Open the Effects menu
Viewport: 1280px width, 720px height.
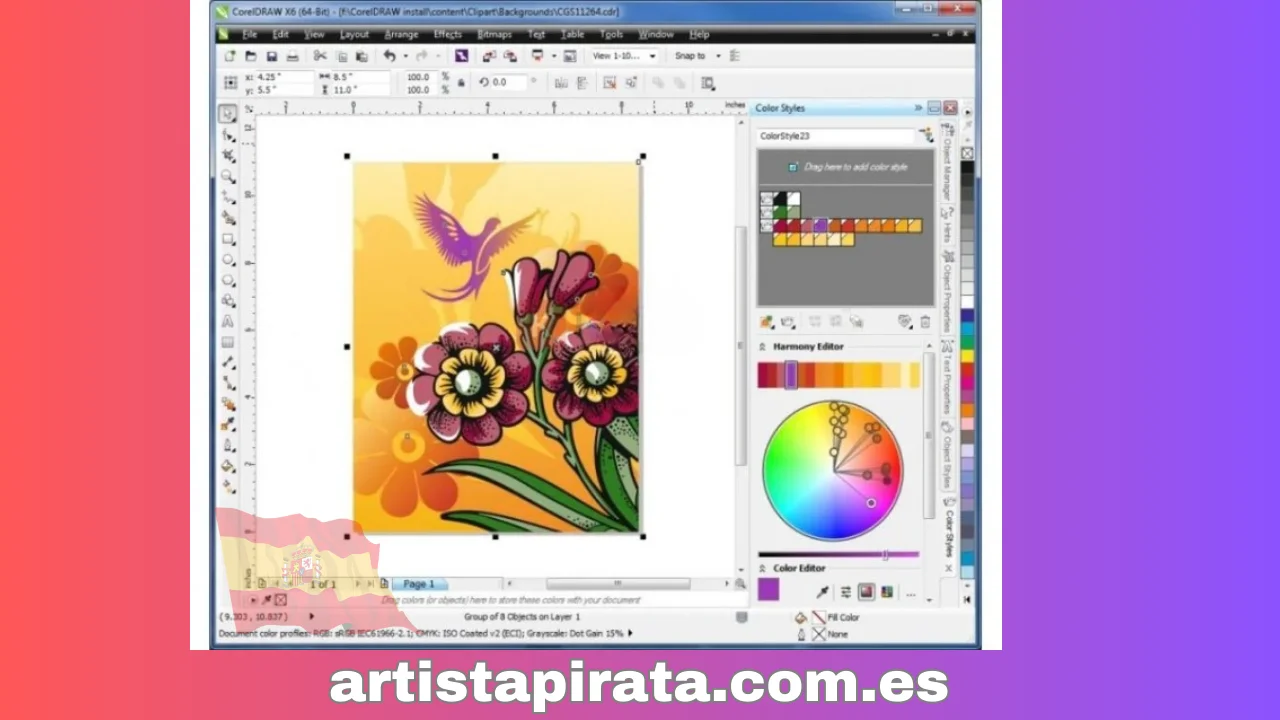tap(447, 34)
